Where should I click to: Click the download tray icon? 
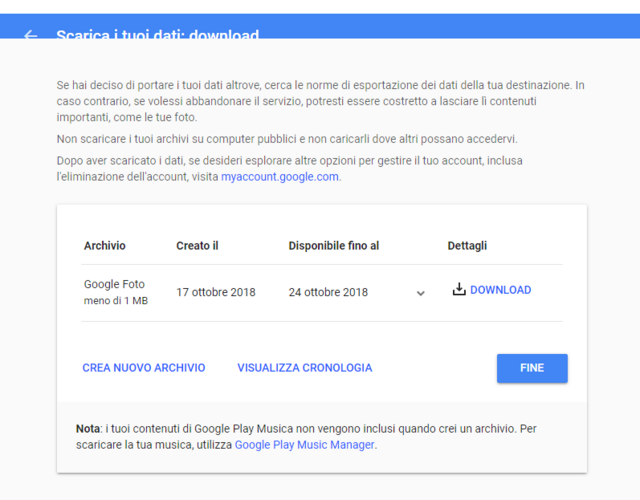(459, 289)
